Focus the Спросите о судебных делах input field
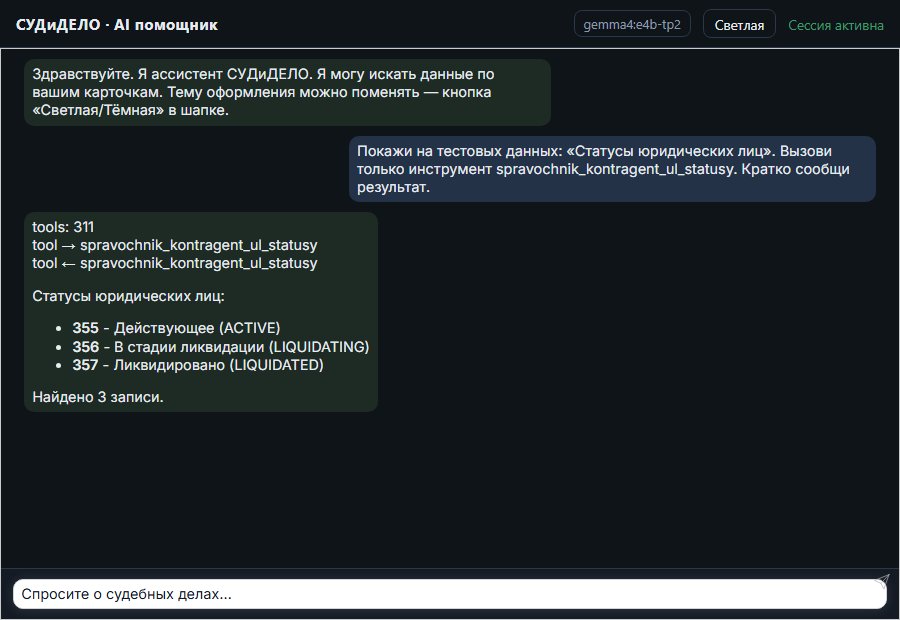Image resolution: width=900 pixels, height=620 pixels. (x=449, y=594)
